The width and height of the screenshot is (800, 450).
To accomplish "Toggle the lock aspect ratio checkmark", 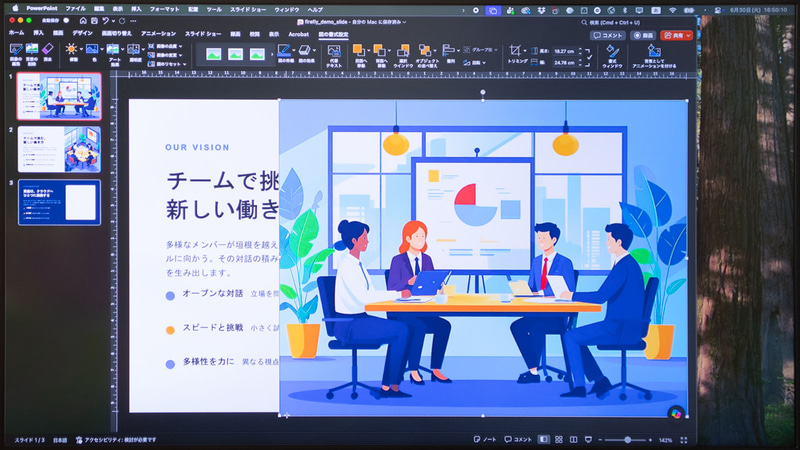I will [589, 57].
